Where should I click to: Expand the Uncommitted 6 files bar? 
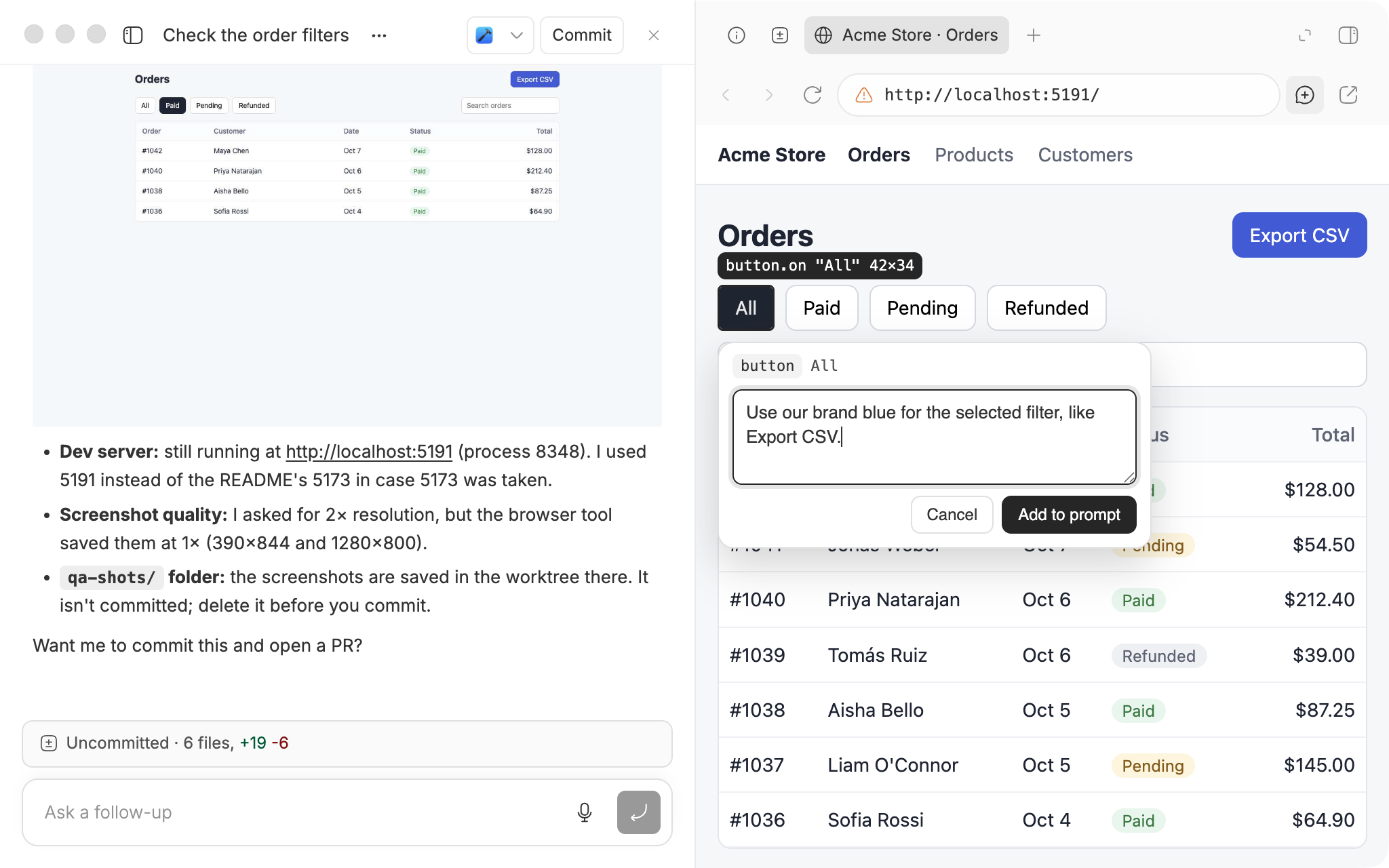(347, 743)
